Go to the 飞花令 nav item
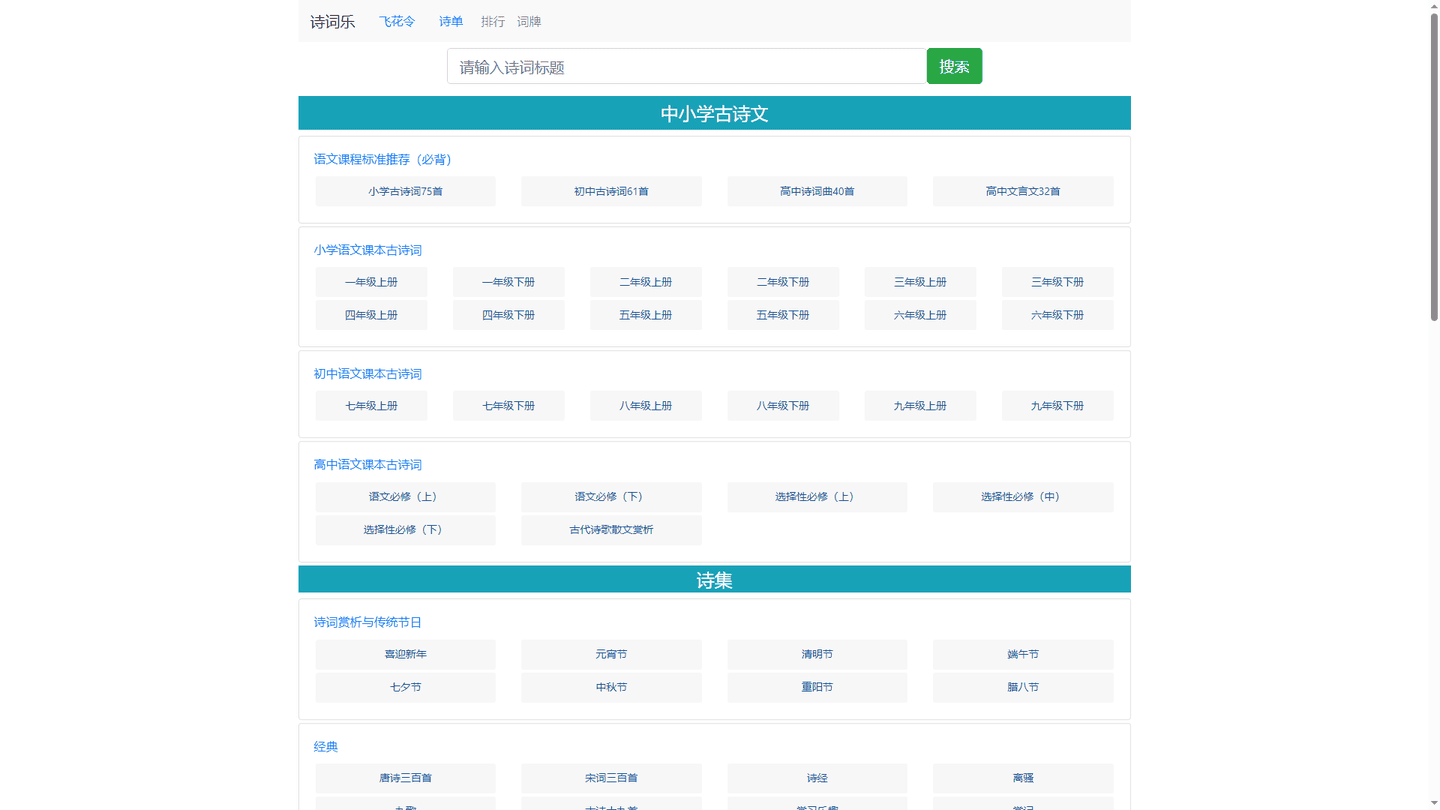The width and height of the screenshot is (1440, 810). coord(397,21)
